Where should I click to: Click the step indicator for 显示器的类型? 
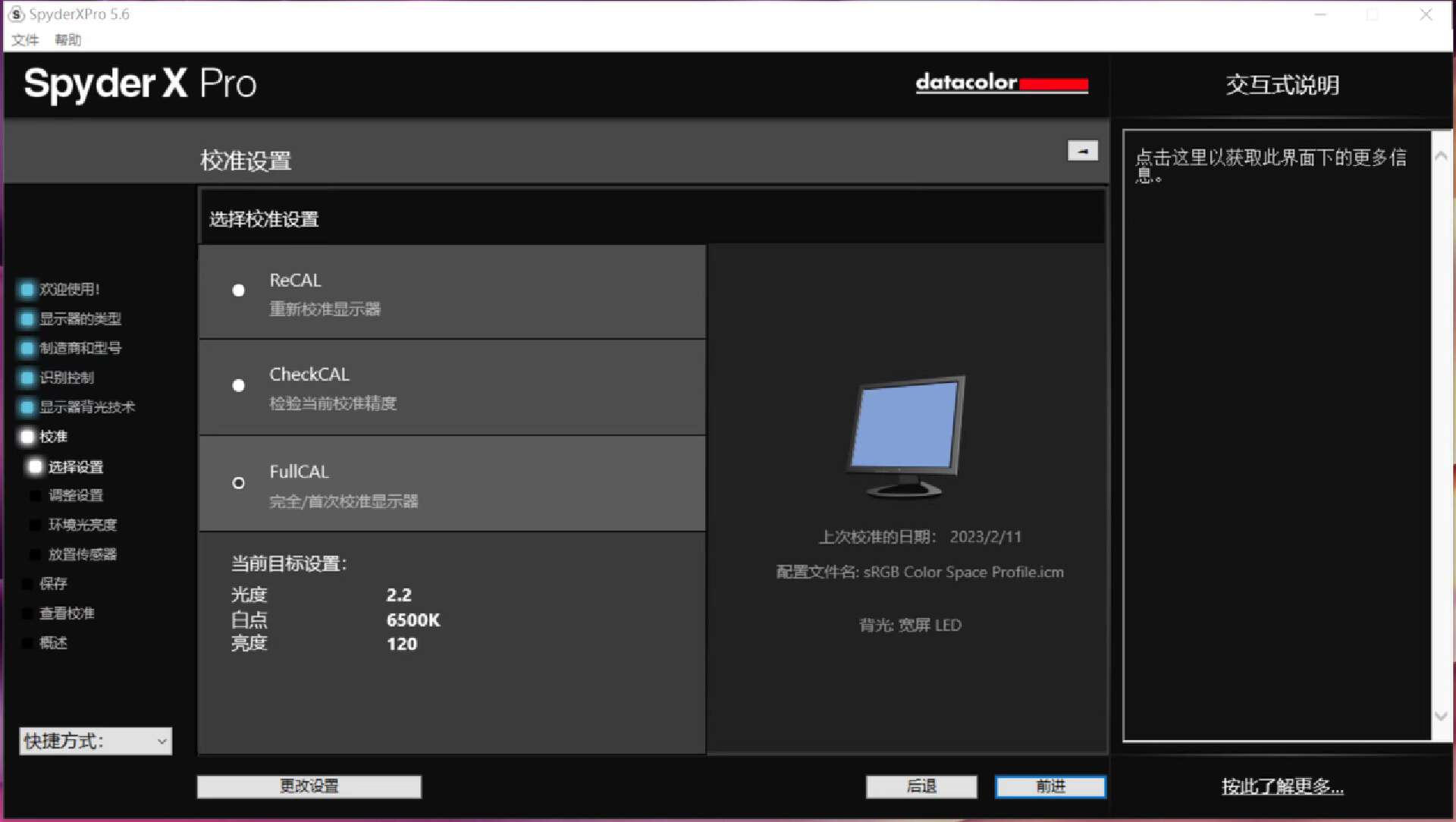click(27, 318)
